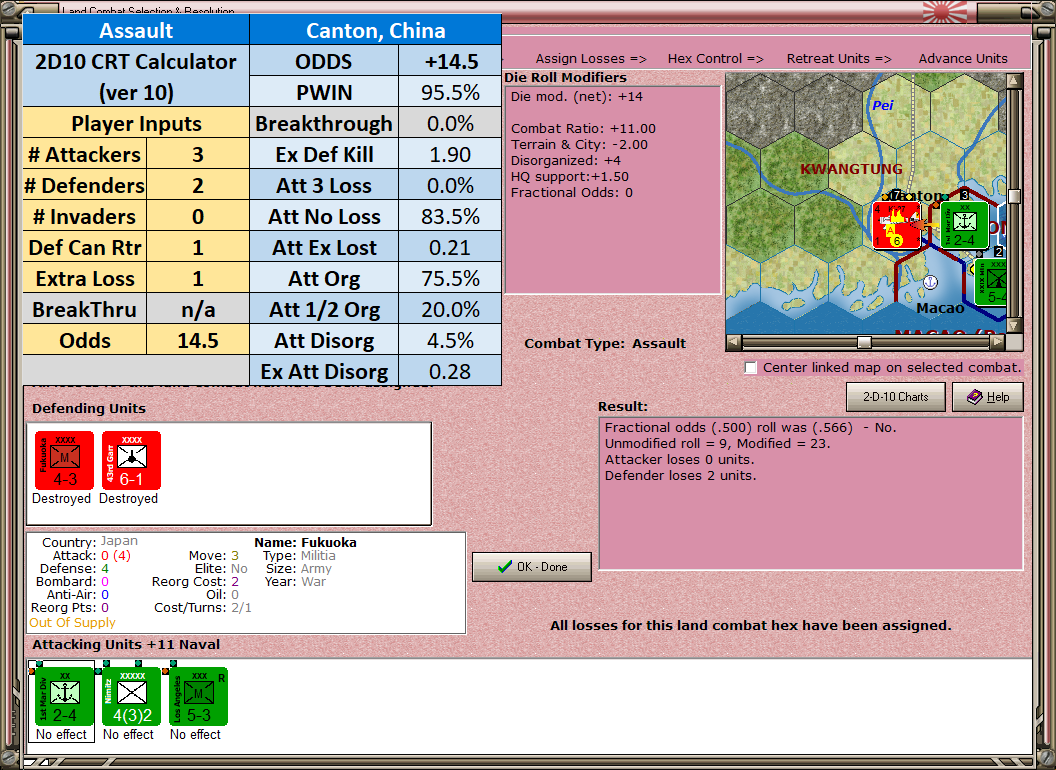The image size is (1056, 770).
Task: Click the 1st Mar Div counter on the map
Action: coord(964,225)
